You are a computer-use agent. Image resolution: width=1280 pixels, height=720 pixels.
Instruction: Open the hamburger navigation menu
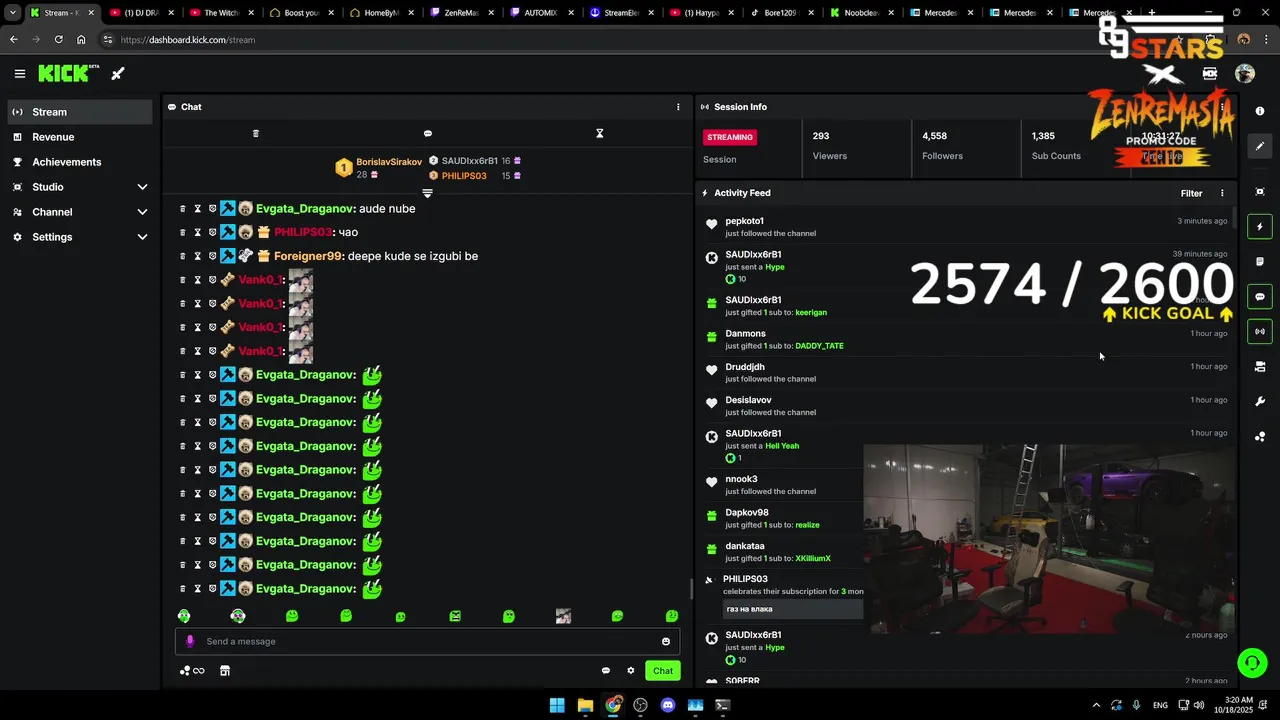click(x=19, y=73)
